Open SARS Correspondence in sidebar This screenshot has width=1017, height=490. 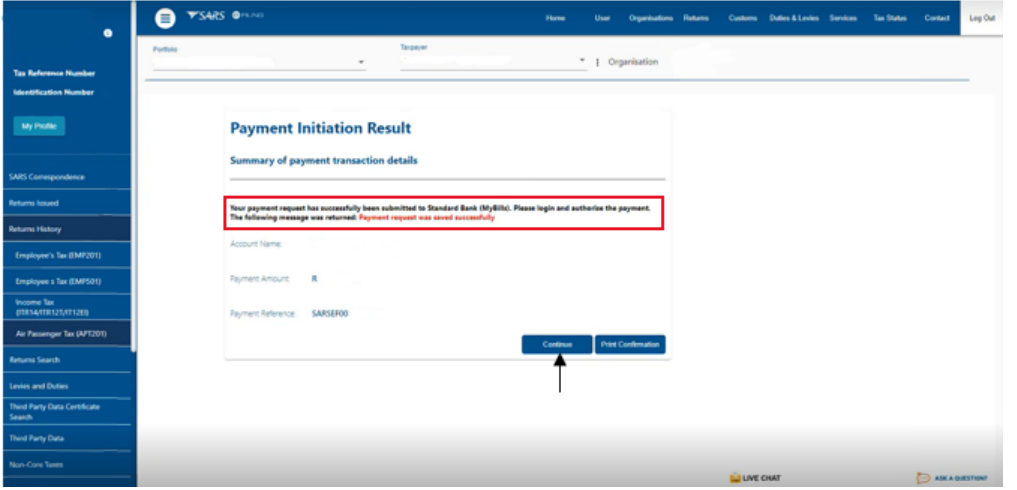[46, 177]
